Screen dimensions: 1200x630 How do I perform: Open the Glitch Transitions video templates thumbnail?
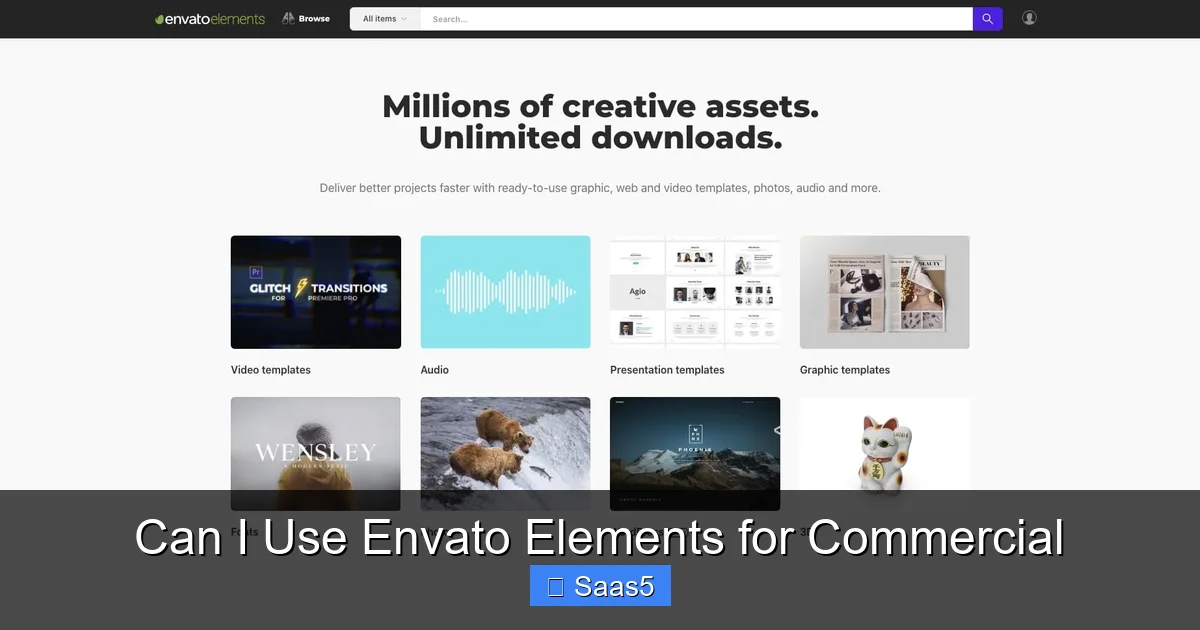pyautogui.click(x=316, y=292)
